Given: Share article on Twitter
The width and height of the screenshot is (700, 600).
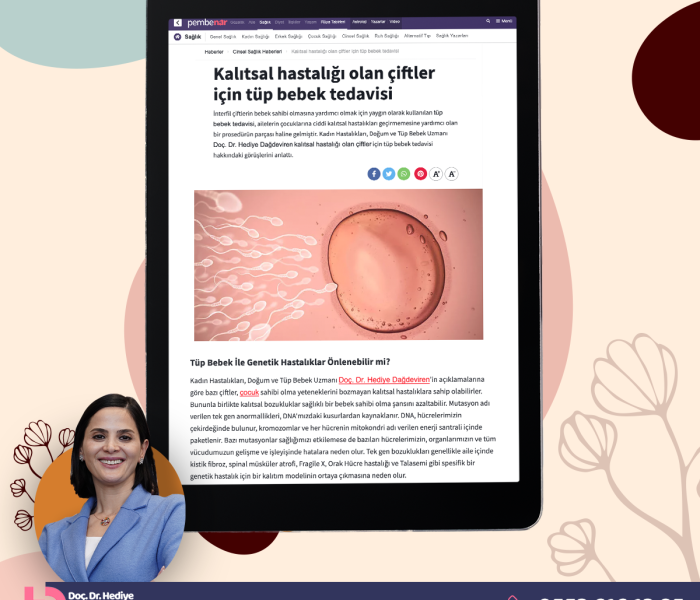Looking at the screenshot, I should (389, 173).
